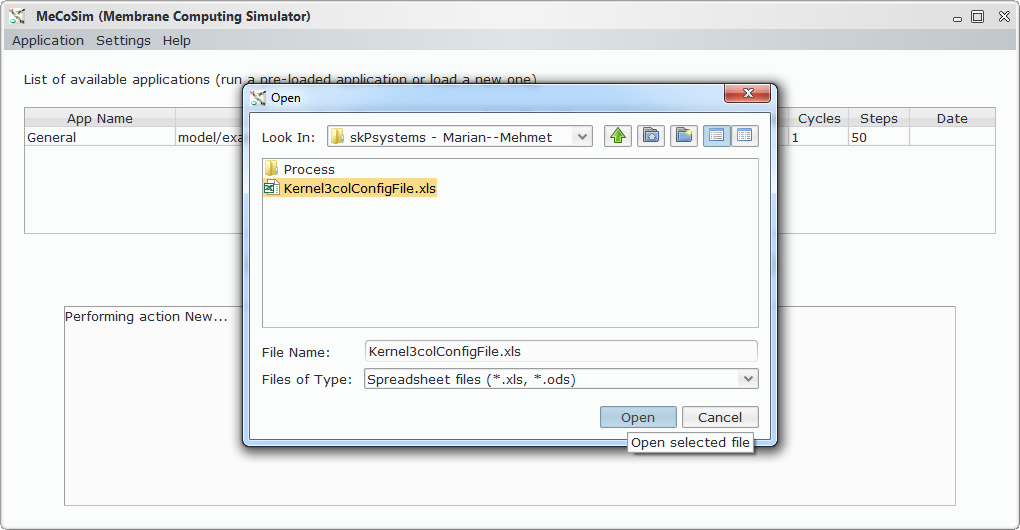The image size is (1020, 530).
Task: Click the MeCoSim title bar icon
Action: [18, 16]
